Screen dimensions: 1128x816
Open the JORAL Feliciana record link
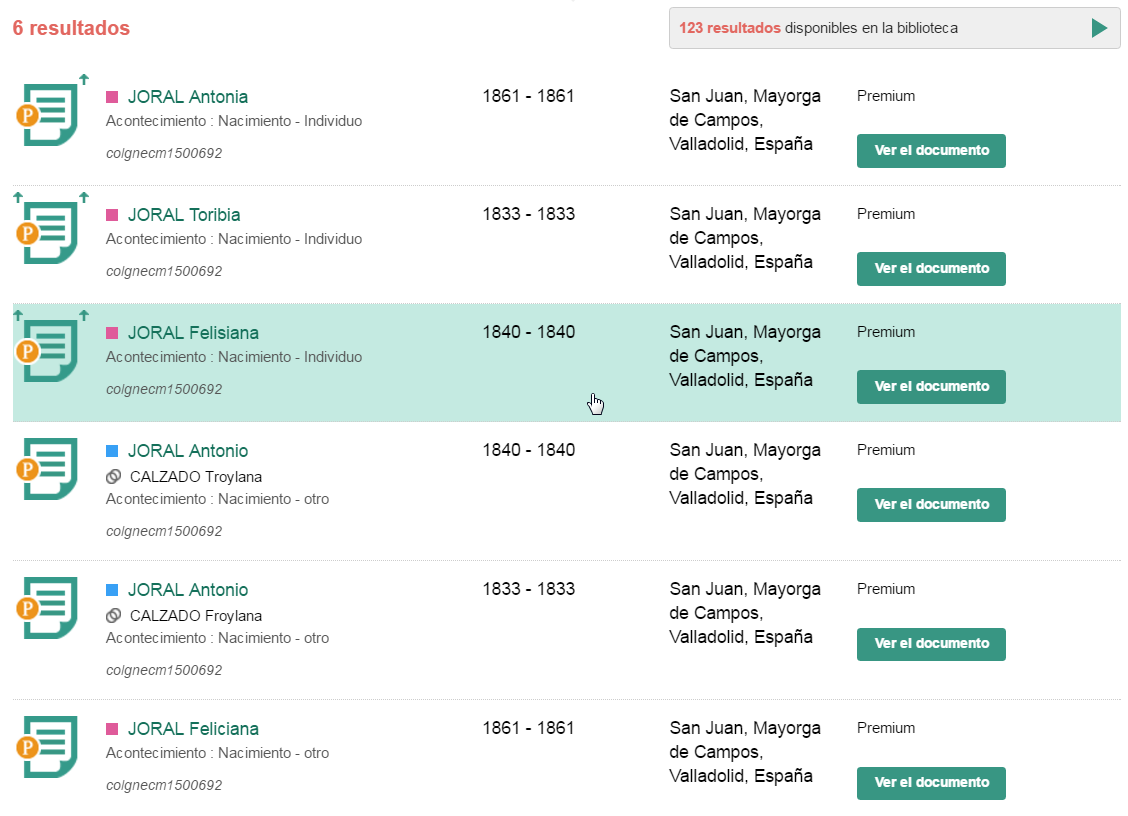193,729
